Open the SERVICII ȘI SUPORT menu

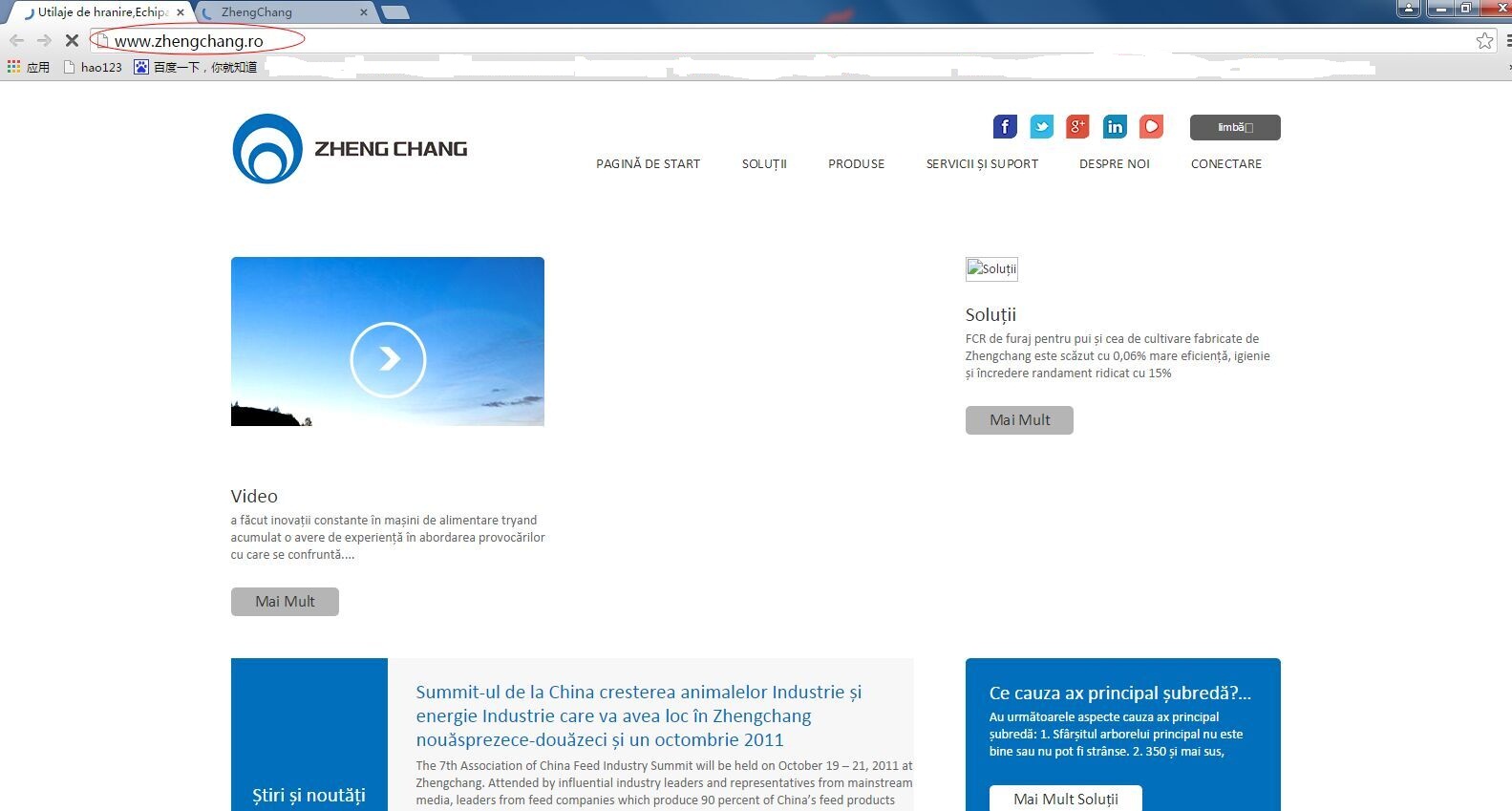click(982, 164)
